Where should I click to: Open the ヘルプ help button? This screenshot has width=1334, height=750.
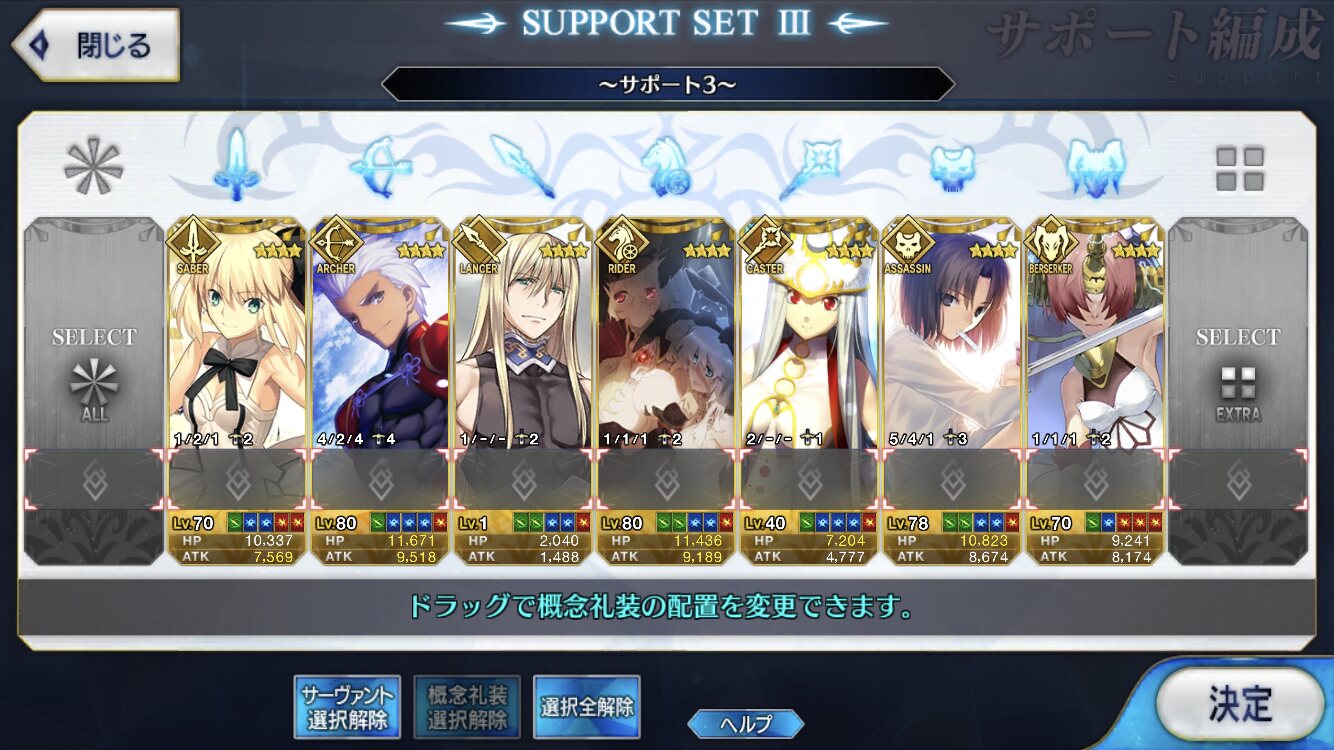point(746,724)
